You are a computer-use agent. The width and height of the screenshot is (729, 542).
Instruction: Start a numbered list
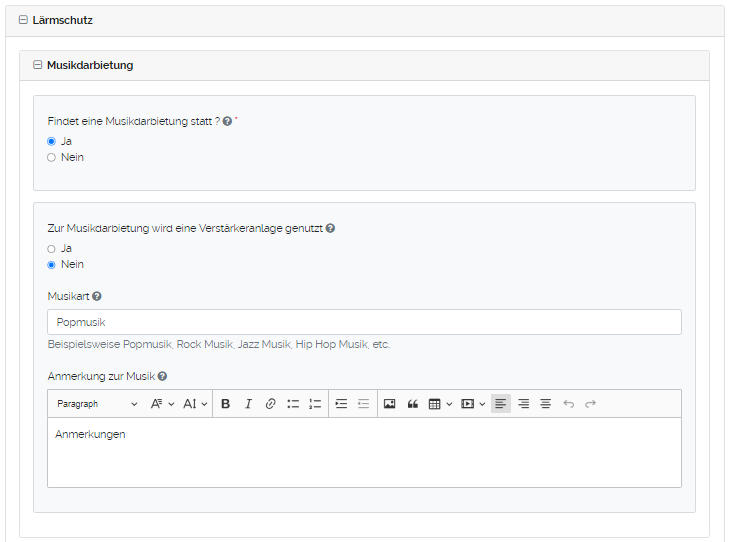coord(315,404)
